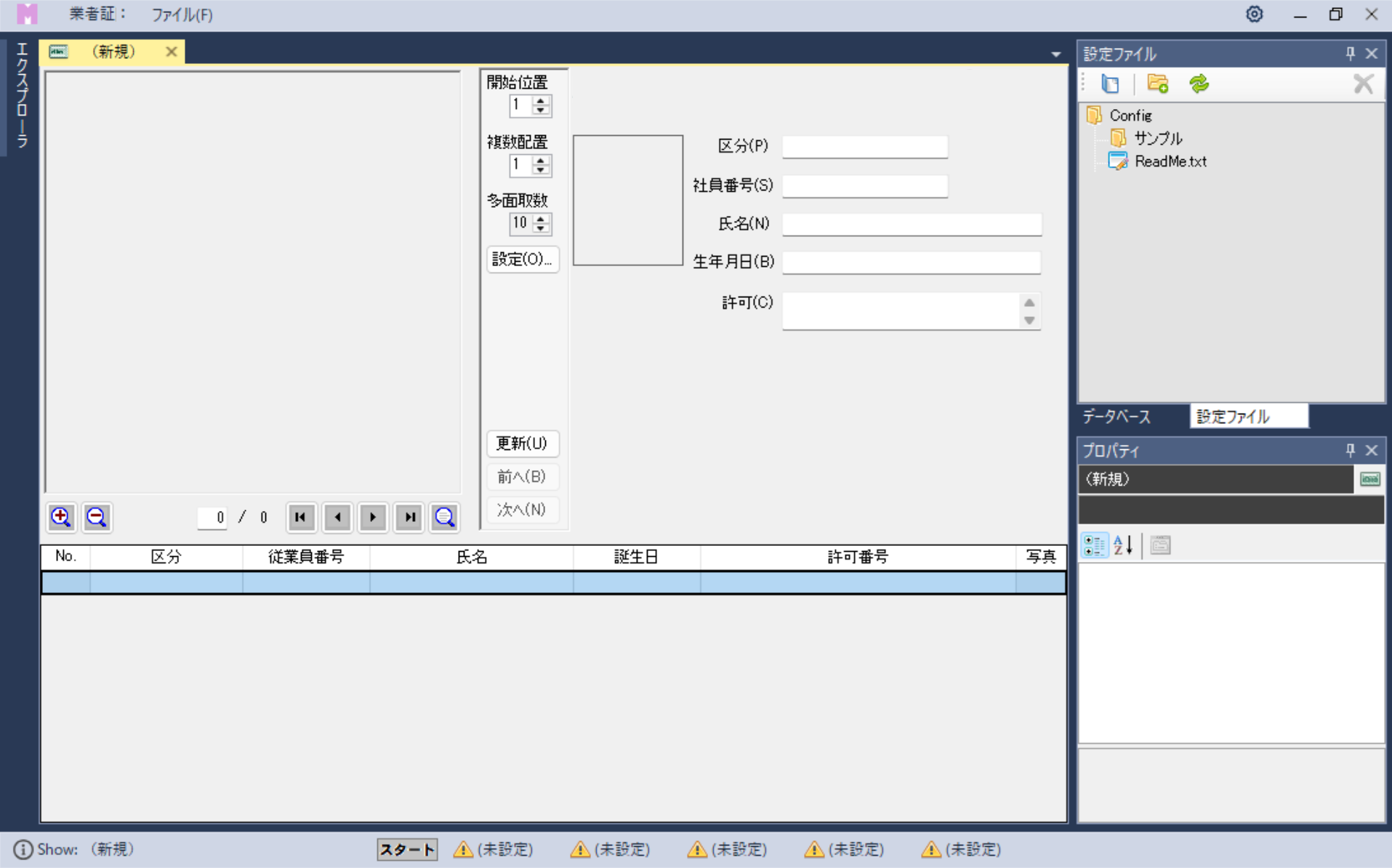
Task: Go to next page in preview
Action: point(373,517)
